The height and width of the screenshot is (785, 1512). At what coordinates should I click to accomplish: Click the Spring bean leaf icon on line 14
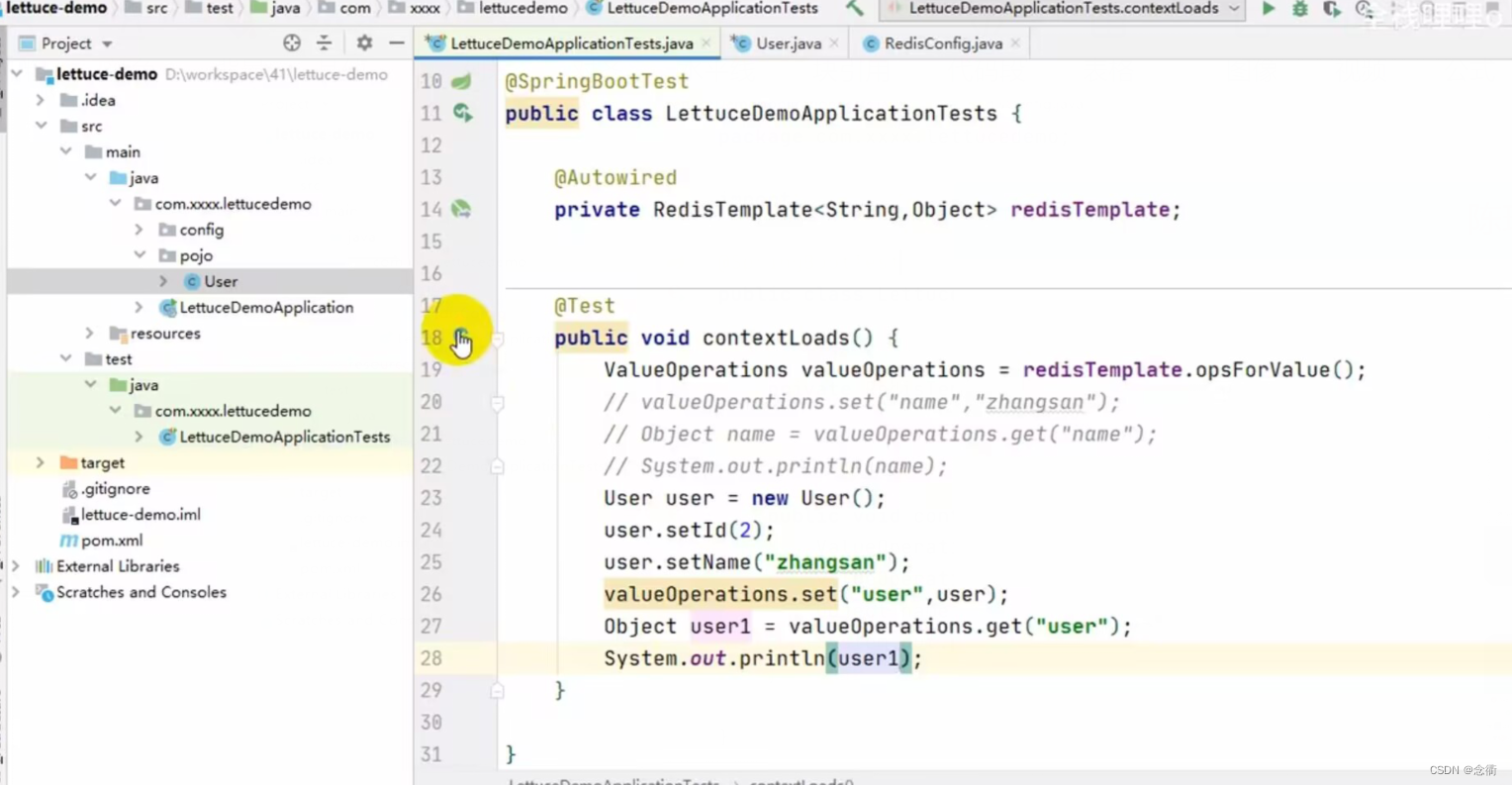pos(459,209)
